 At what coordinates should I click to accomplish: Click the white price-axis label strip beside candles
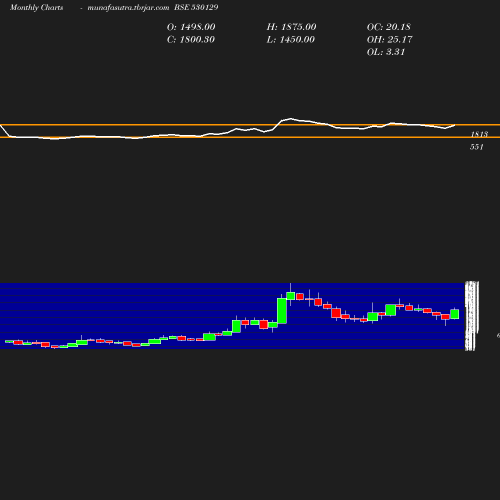[472, 316]
